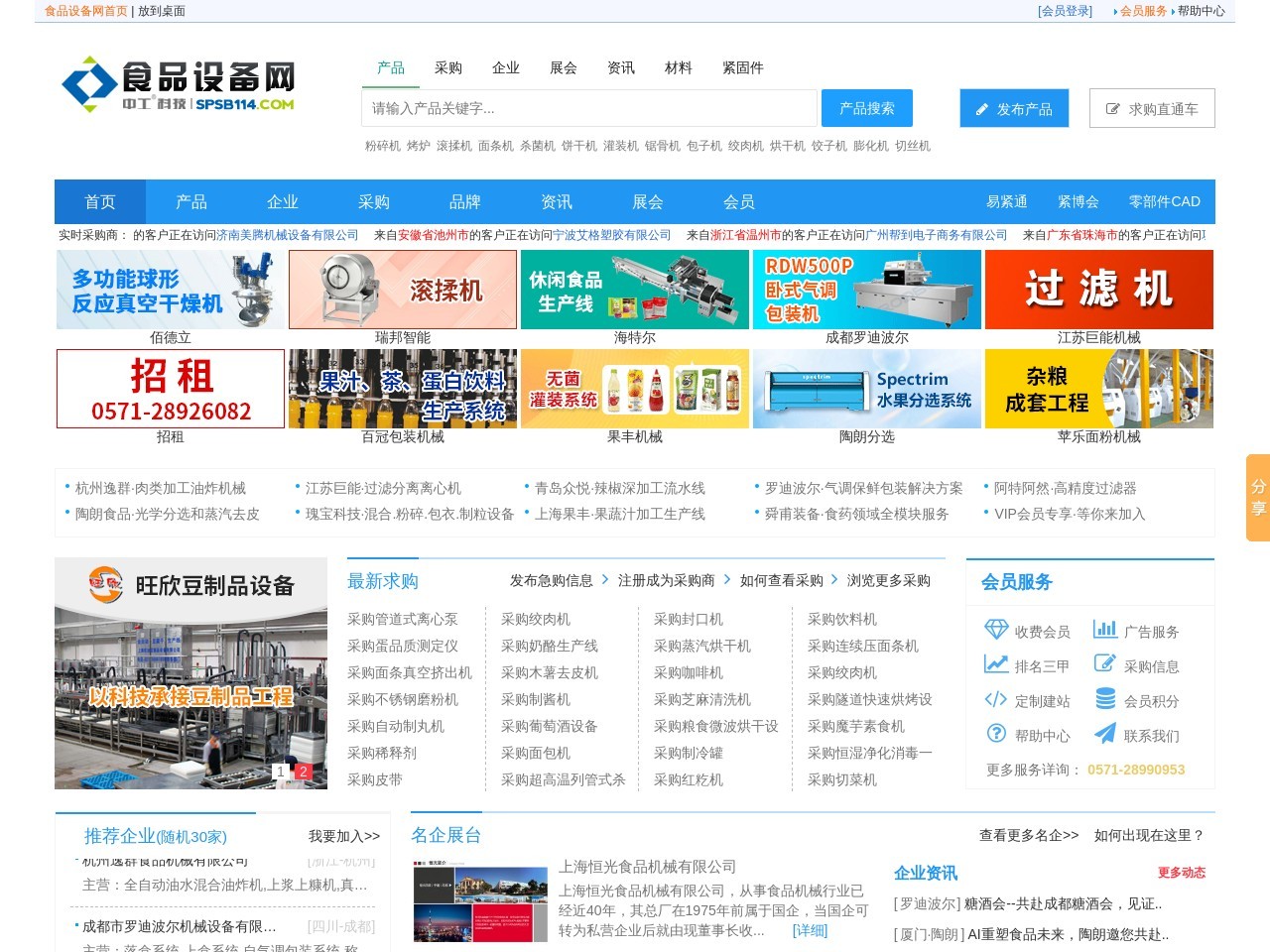This screenshot has height=952, width=1270.
Task: Open the 分享 share side tab
Action: tap(1258, 498)
